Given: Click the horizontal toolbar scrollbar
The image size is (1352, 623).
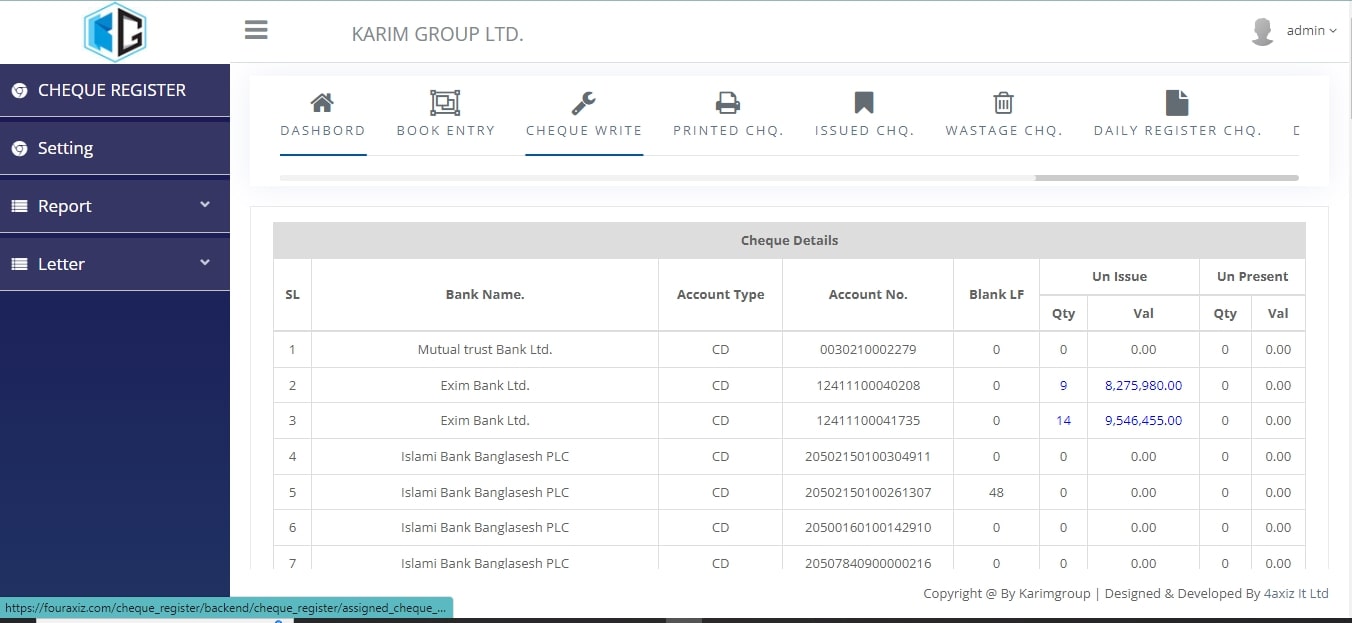Looking at the screenshot, I should tap(1166, 178).
